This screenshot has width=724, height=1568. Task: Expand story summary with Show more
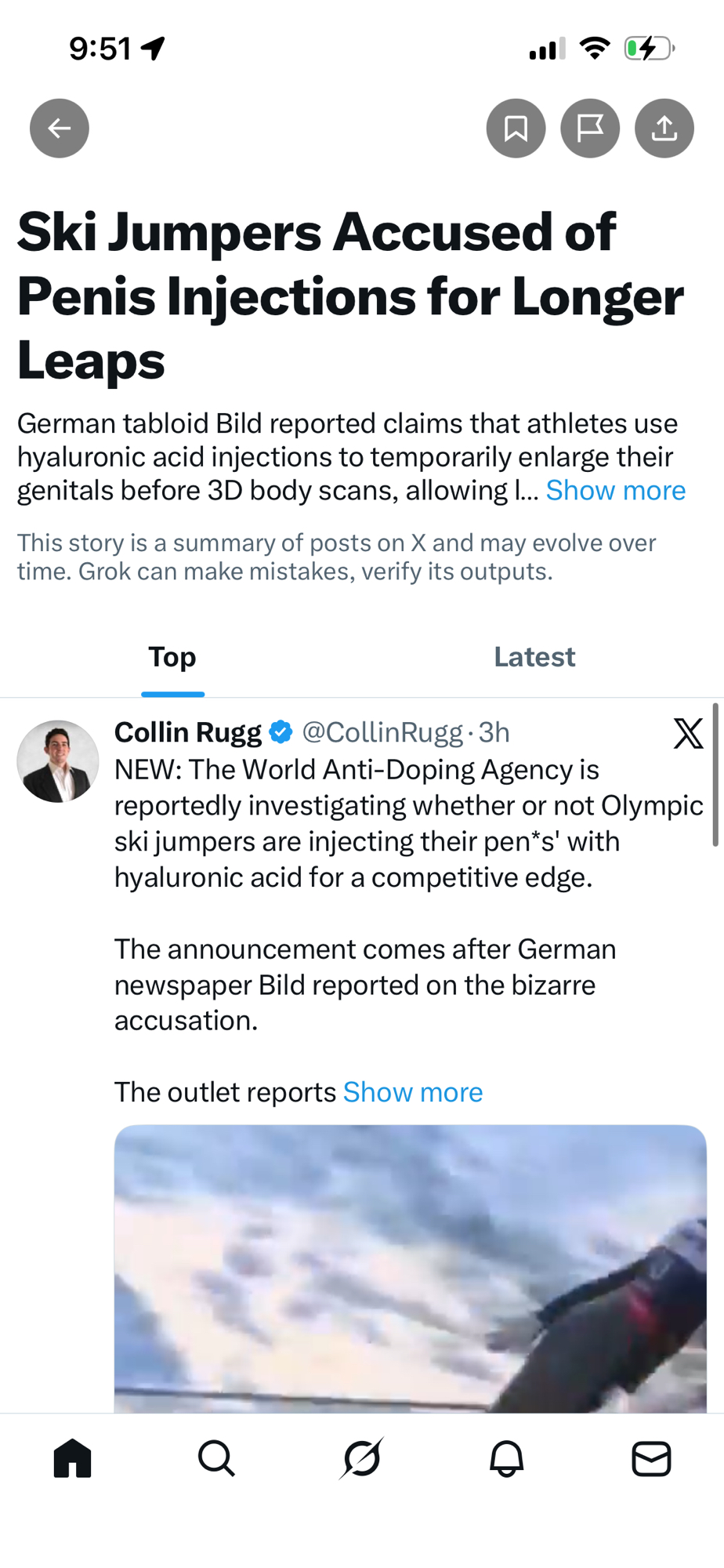(615, 491)
